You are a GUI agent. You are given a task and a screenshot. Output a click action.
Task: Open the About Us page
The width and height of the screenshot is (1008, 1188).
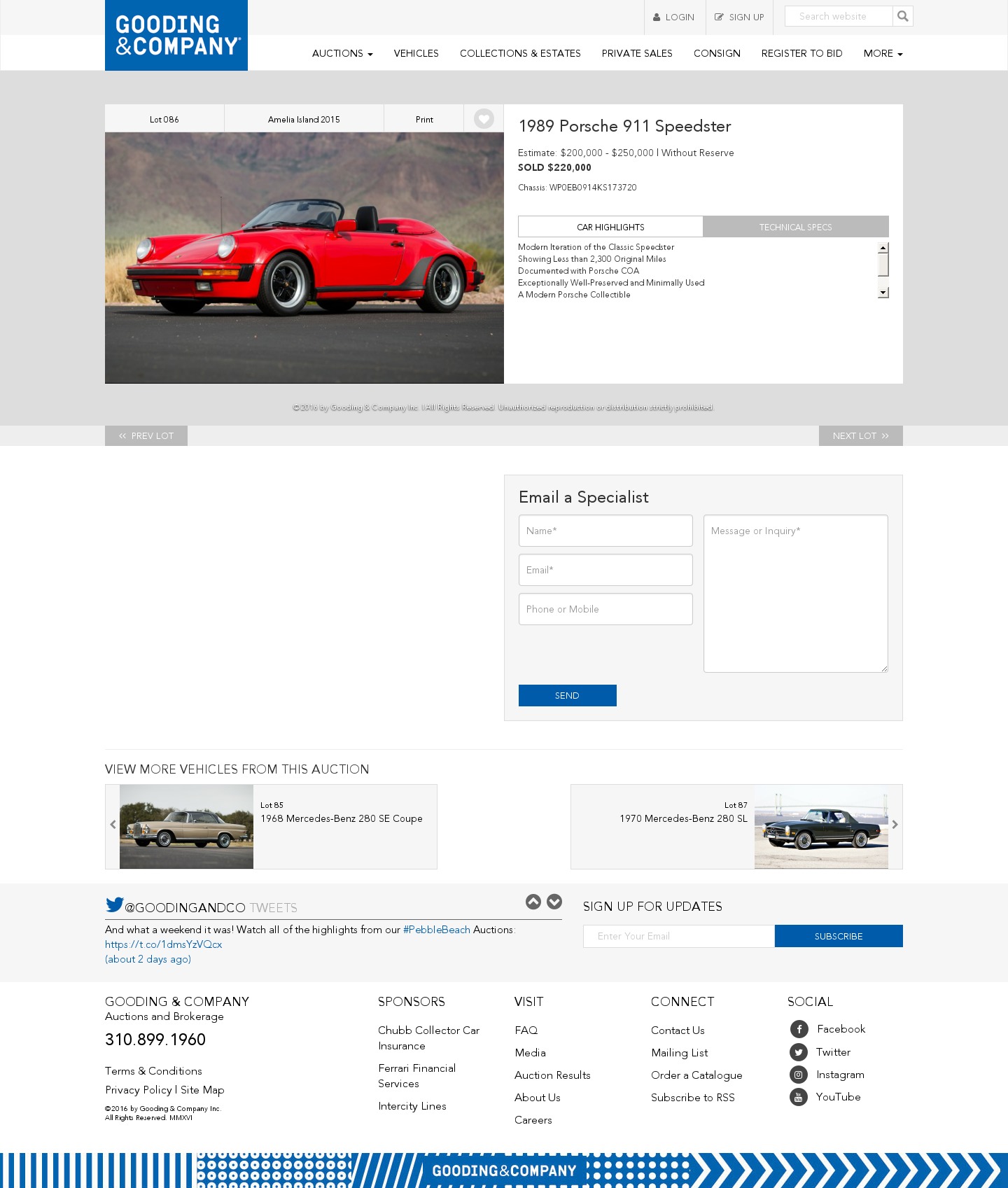[538, 1098]
